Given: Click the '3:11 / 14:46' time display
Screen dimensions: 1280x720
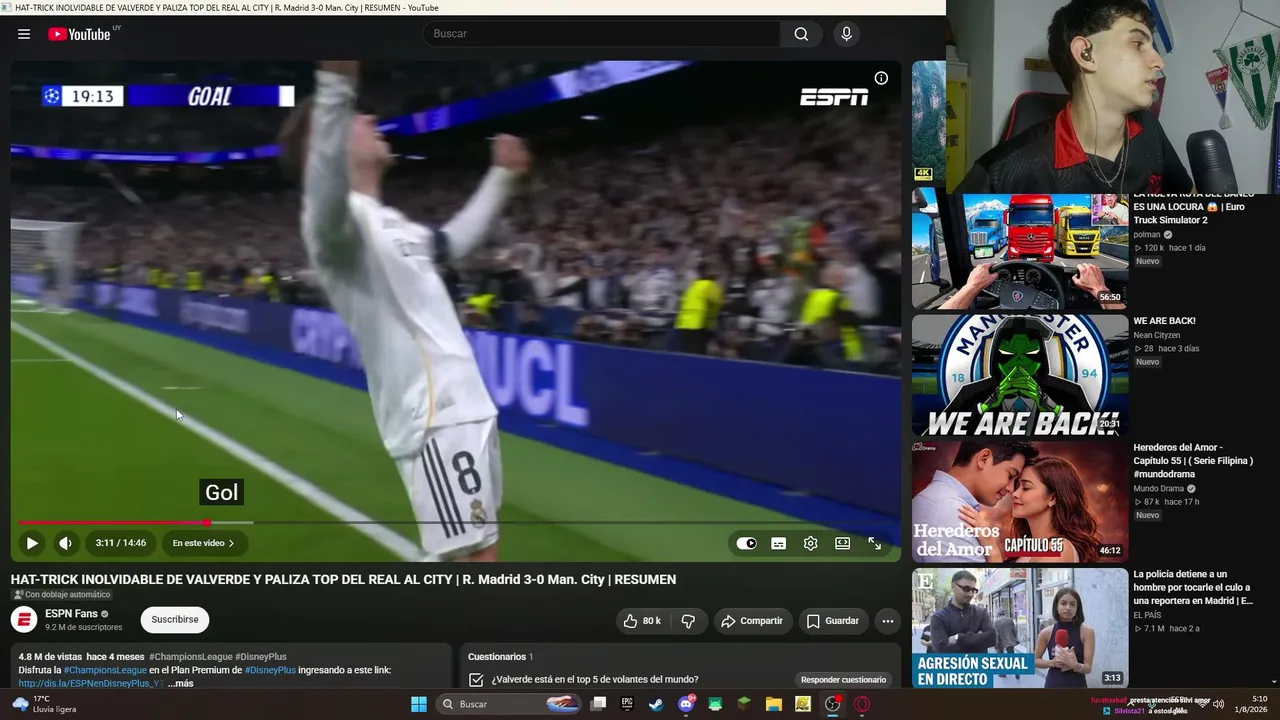Looking at the screenshot, I should pos(121,543).
